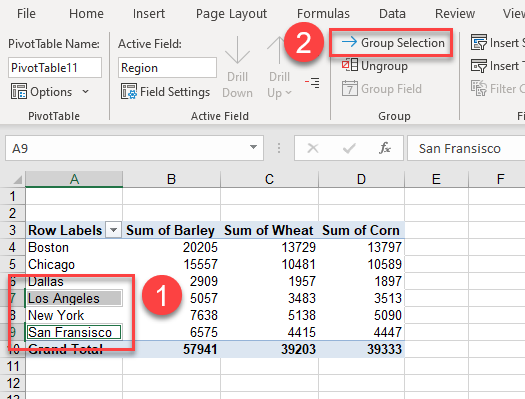
Task: Select the grand total 39203
Action: pyautogui.click(x=269, y=349)
